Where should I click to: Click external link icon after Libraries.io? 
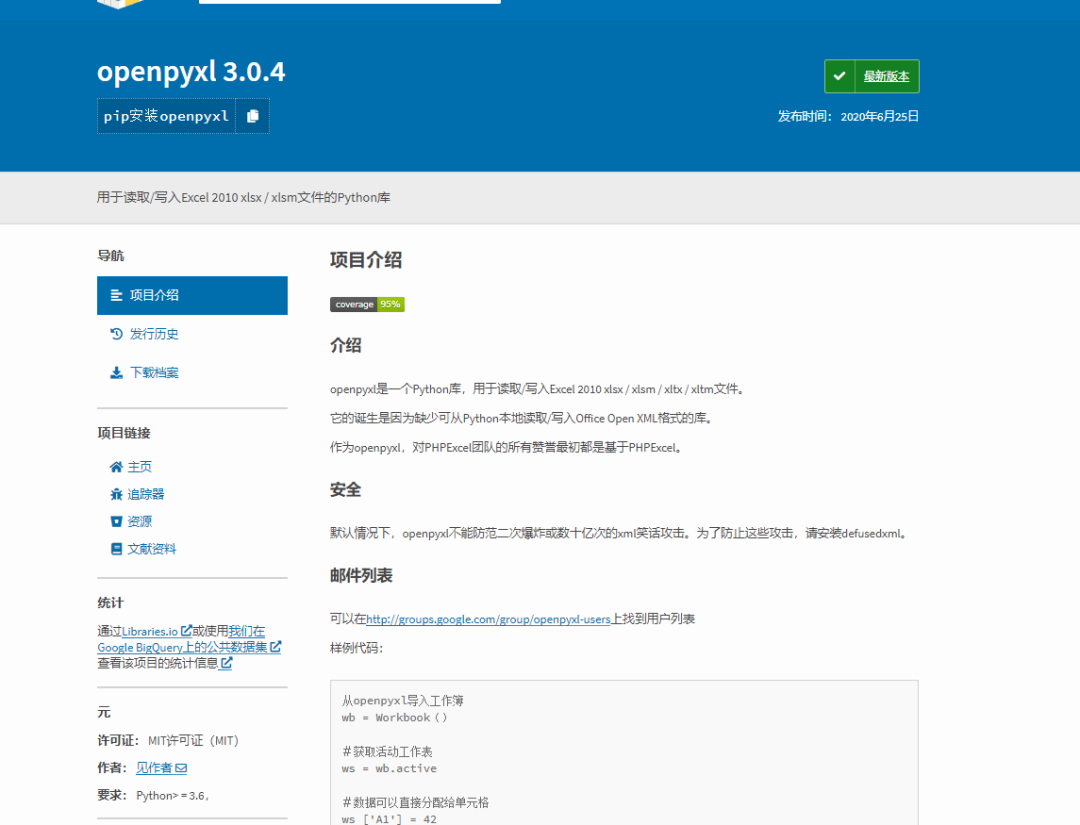click(186, 630)
